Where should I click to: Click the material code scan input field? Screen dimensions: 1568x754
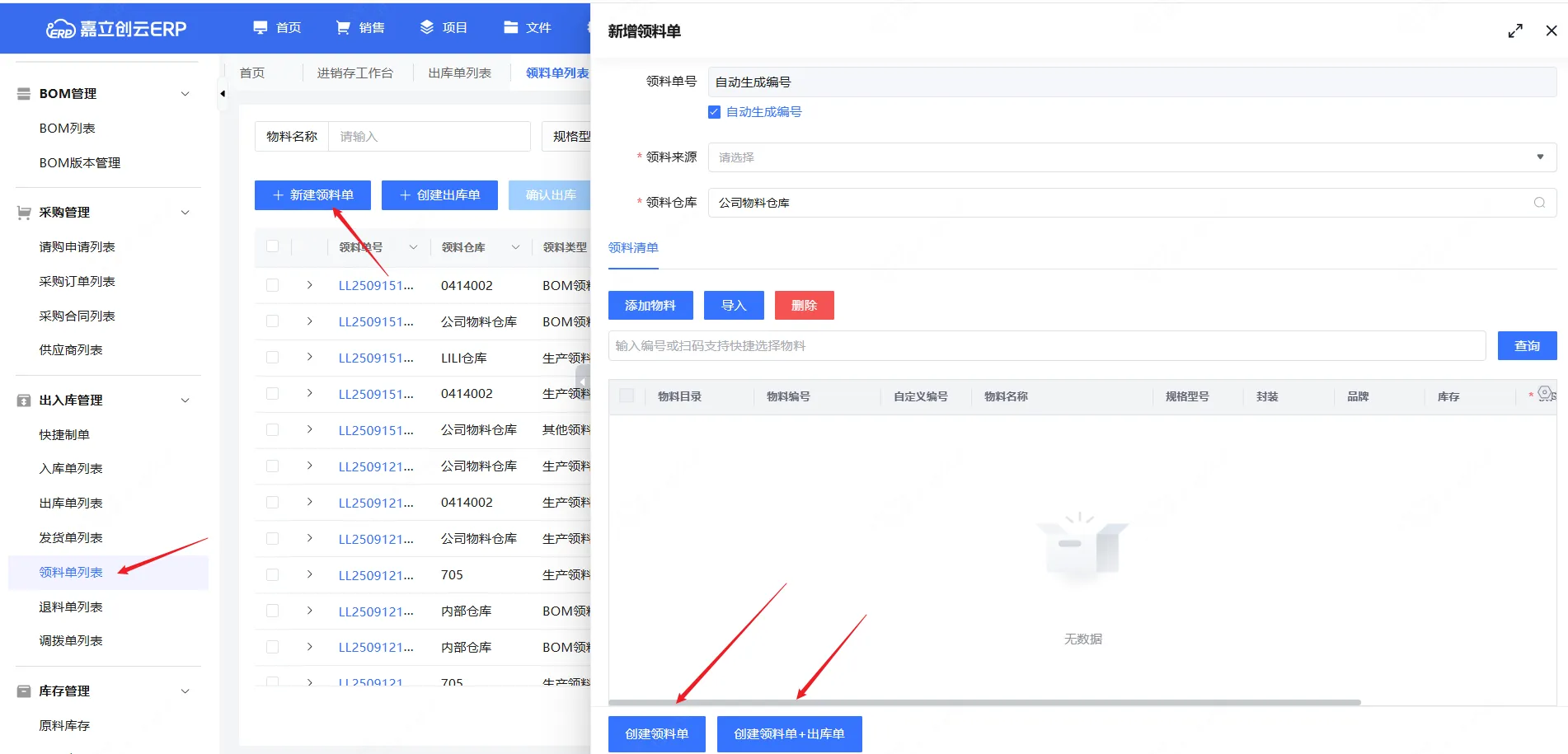pos(1046,346)
